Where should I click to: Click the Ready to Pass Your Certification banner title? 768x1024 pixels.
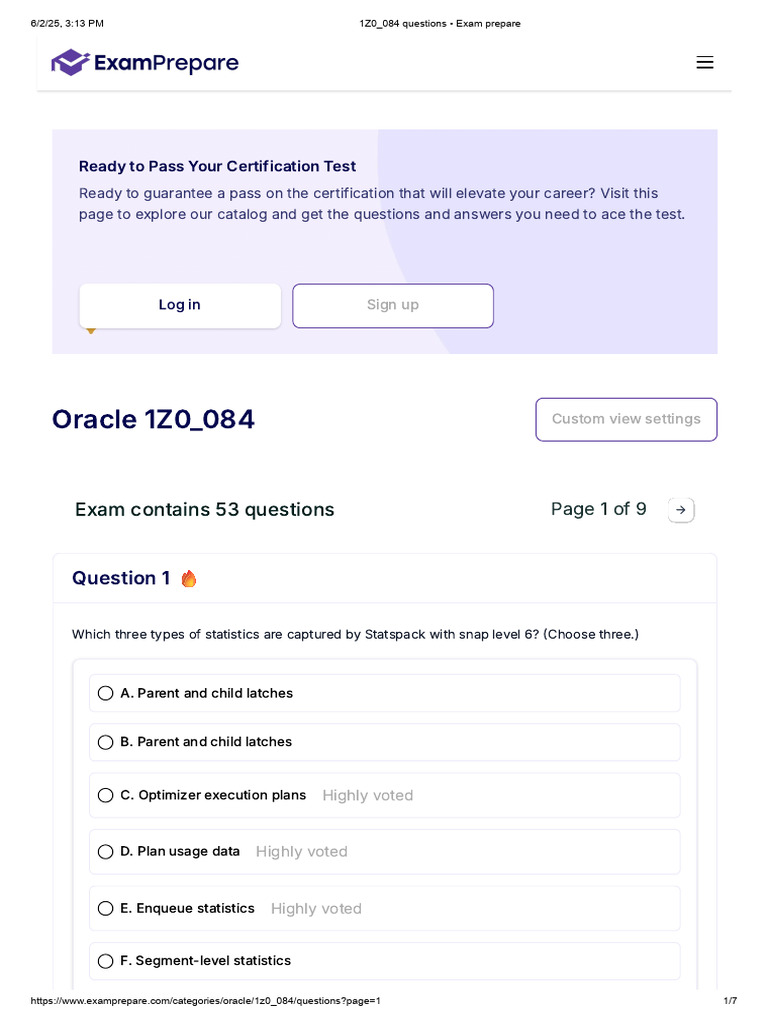(217, 166)
